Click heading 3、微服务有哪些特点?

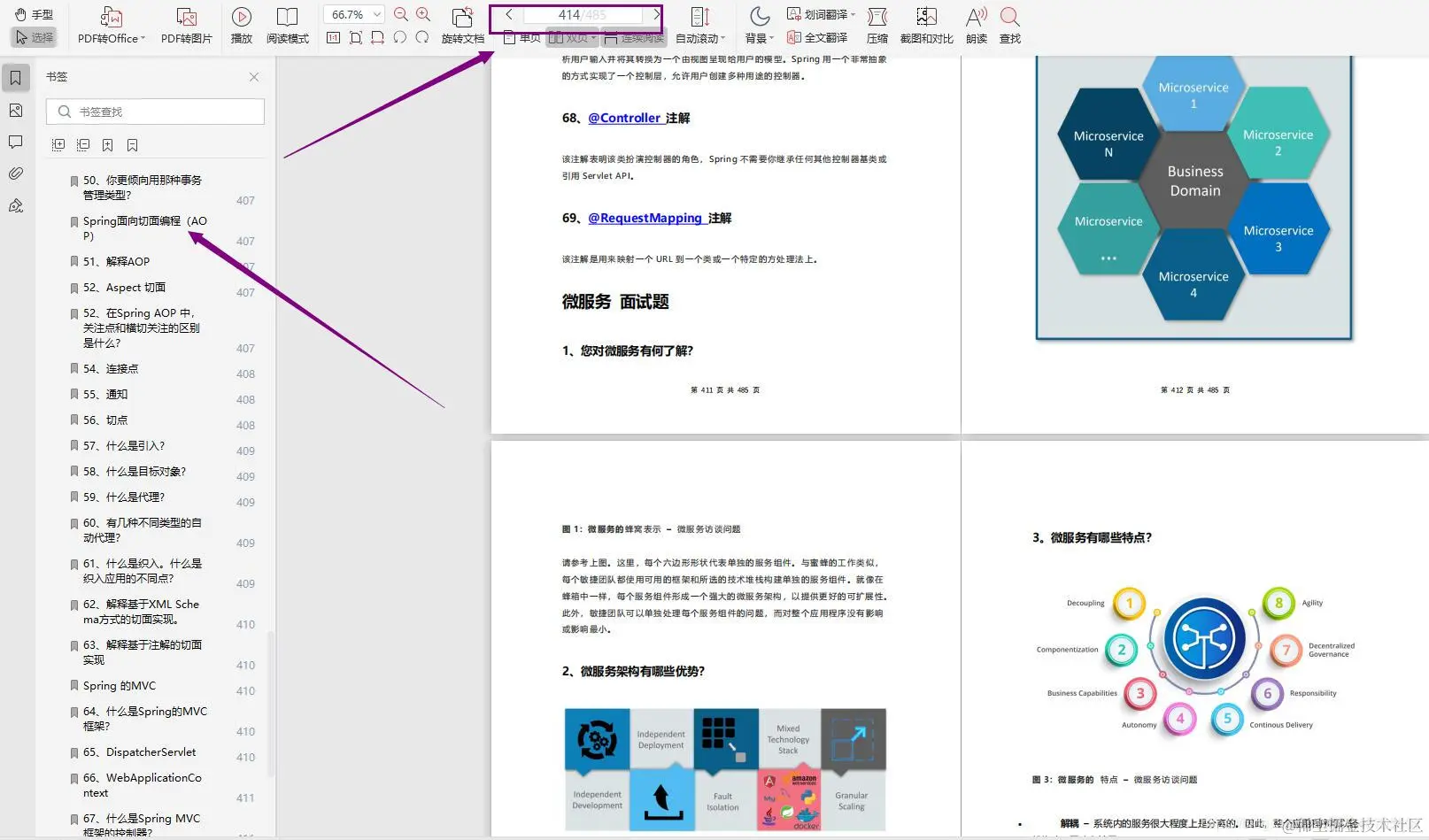point(1092,537)
